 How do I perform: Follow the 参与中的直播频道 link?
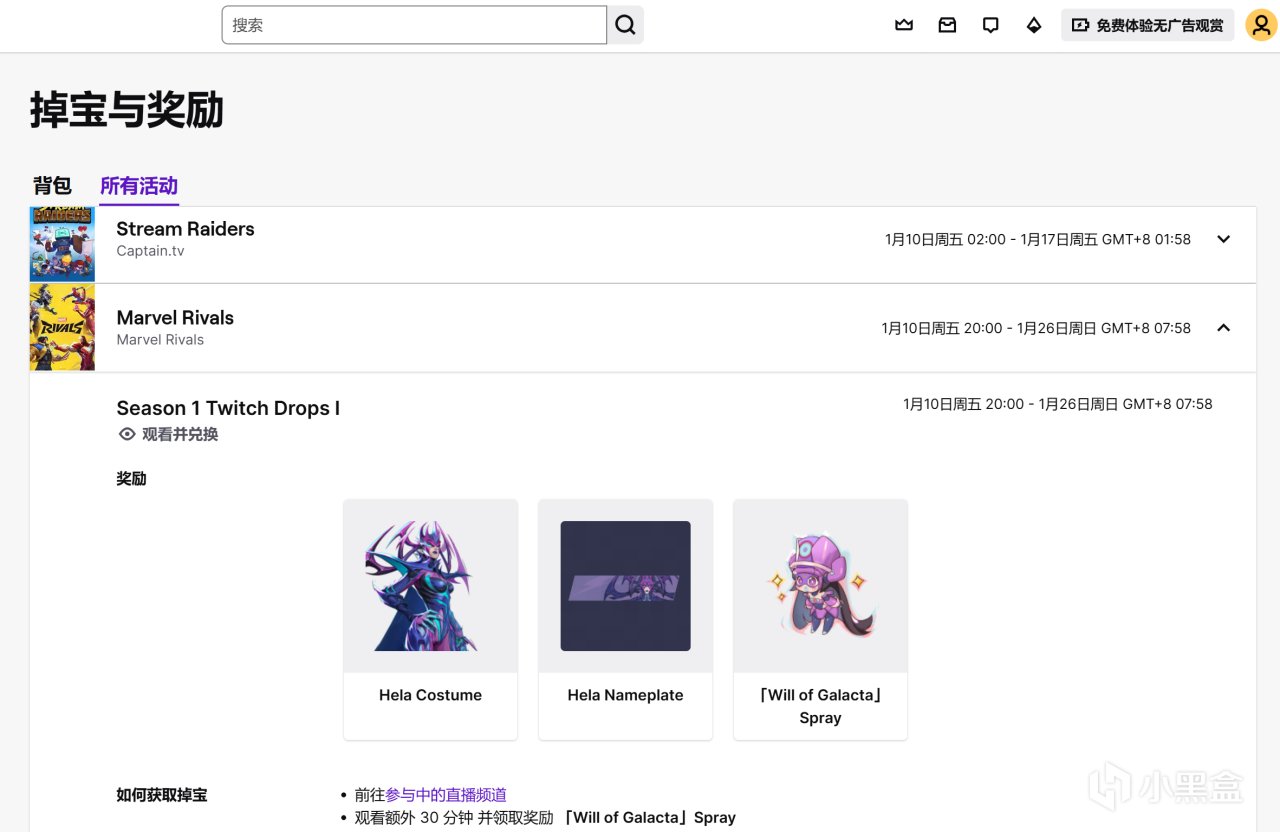[446, 795]
